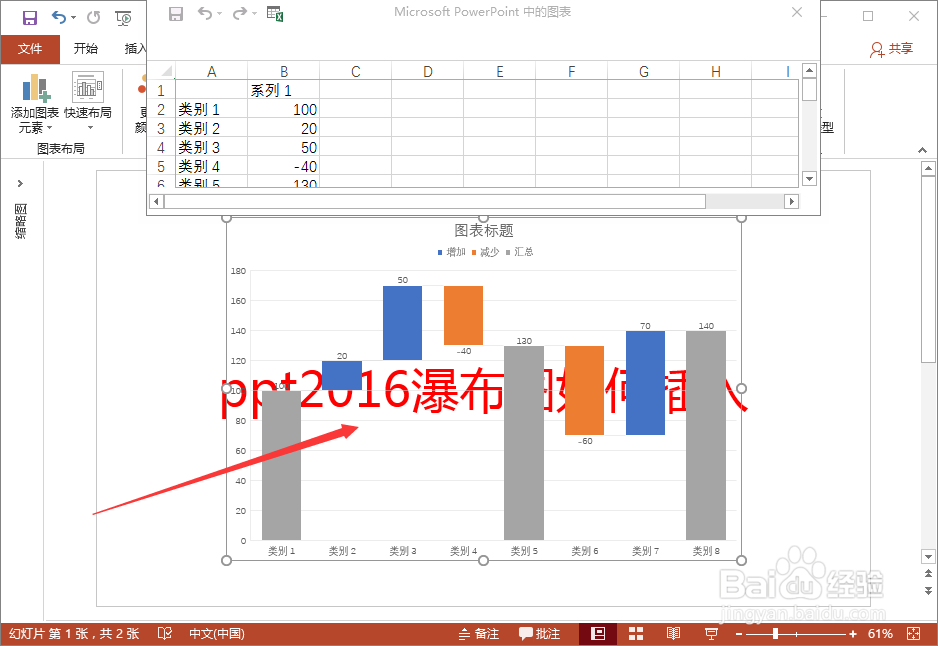Open redo dropdown in chart data window
The width and height of the screenshot is (938, 646).
(254, 14)
